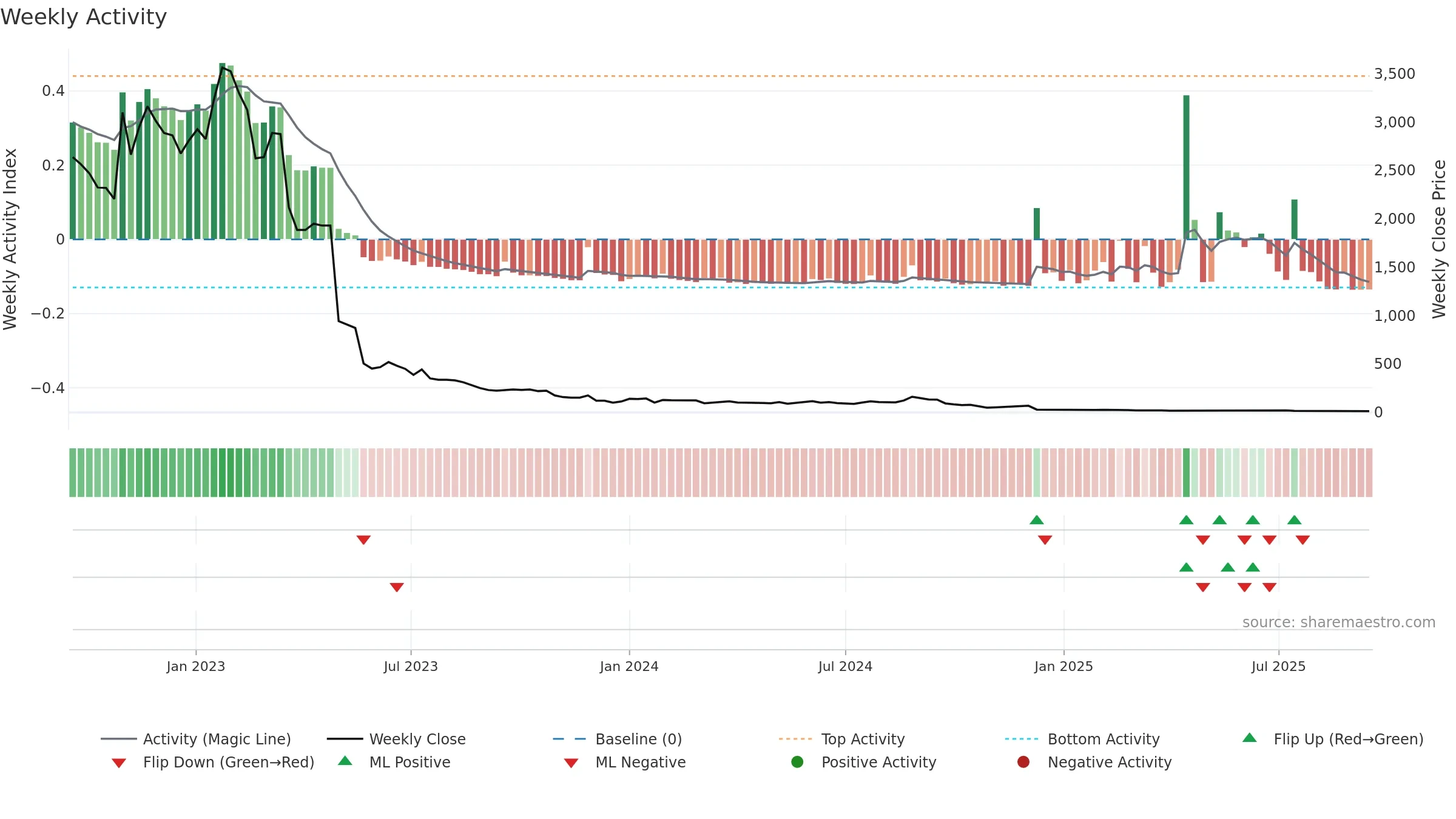1456x819 pixels.
Task: Toggle the Top Activity legend entry
Action: (x=841, y=739)
